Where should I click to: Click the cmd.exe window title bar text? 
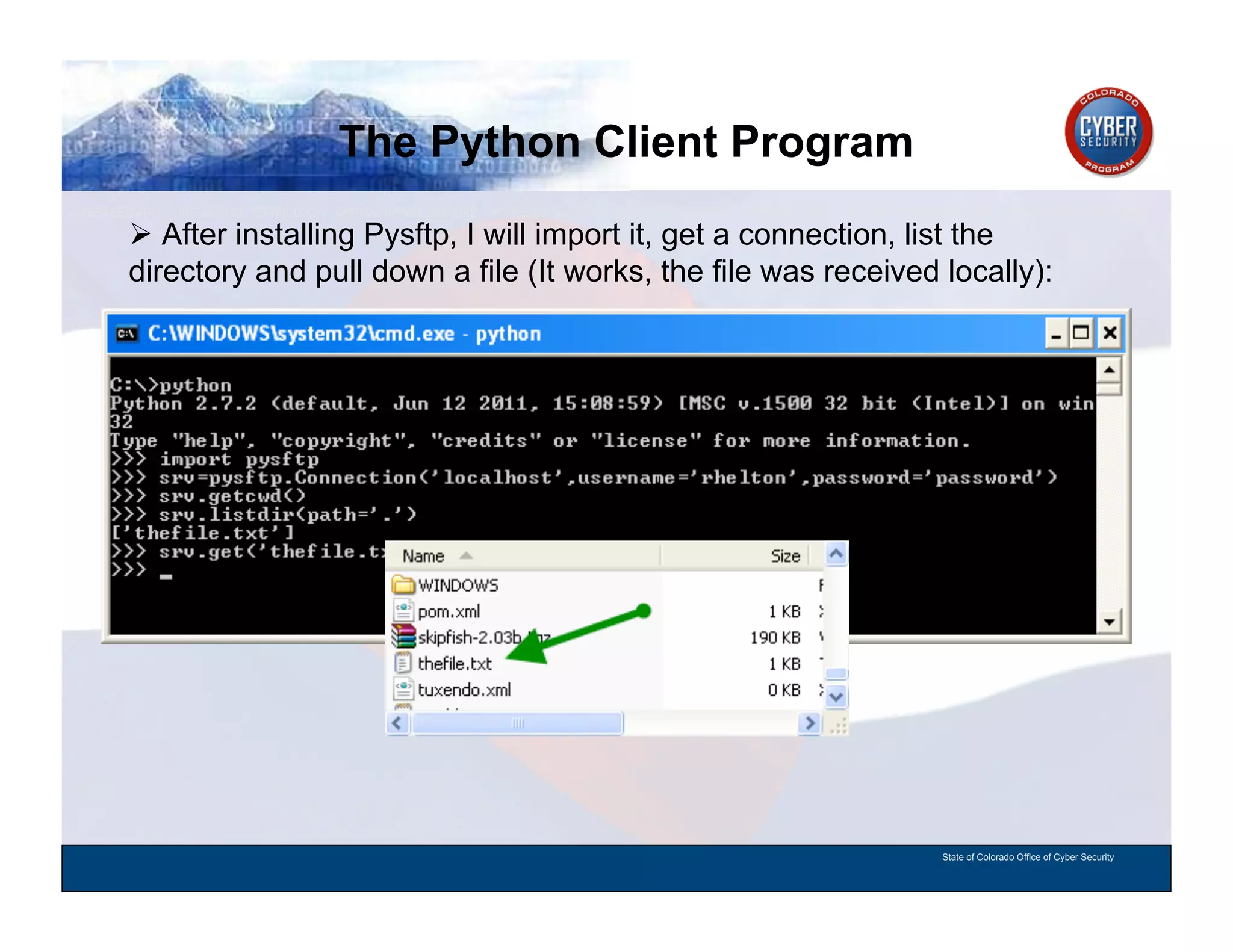click(344, 333)
